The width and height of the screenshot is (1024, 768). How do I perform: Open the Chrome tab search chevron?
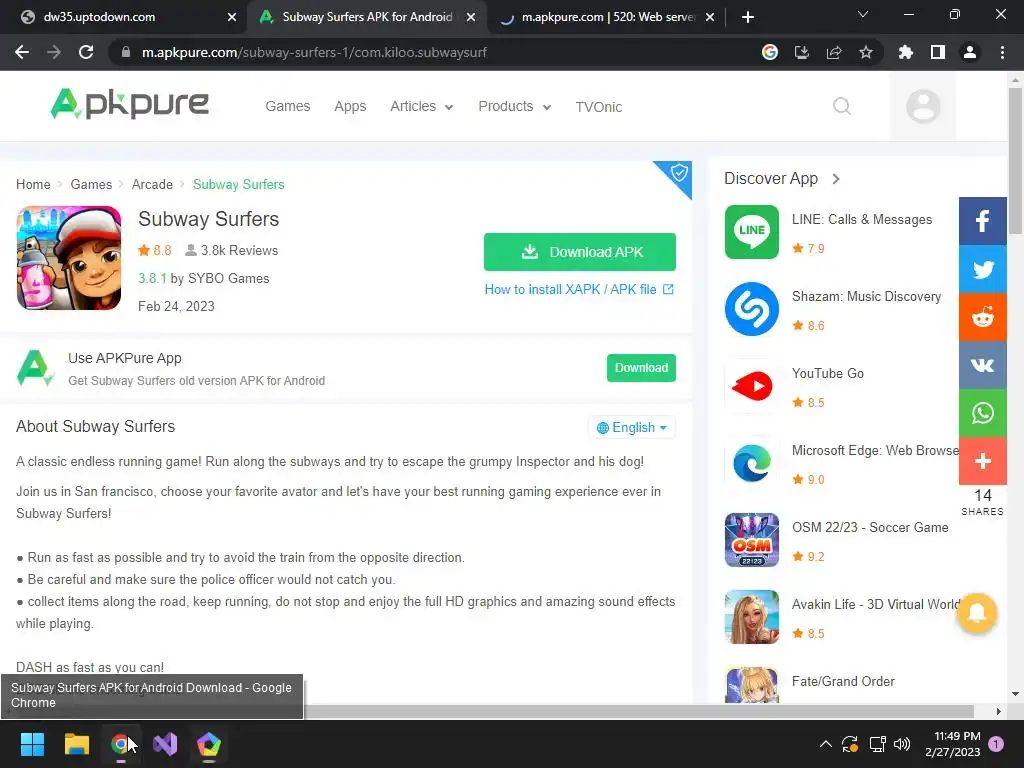coord(863,14)
